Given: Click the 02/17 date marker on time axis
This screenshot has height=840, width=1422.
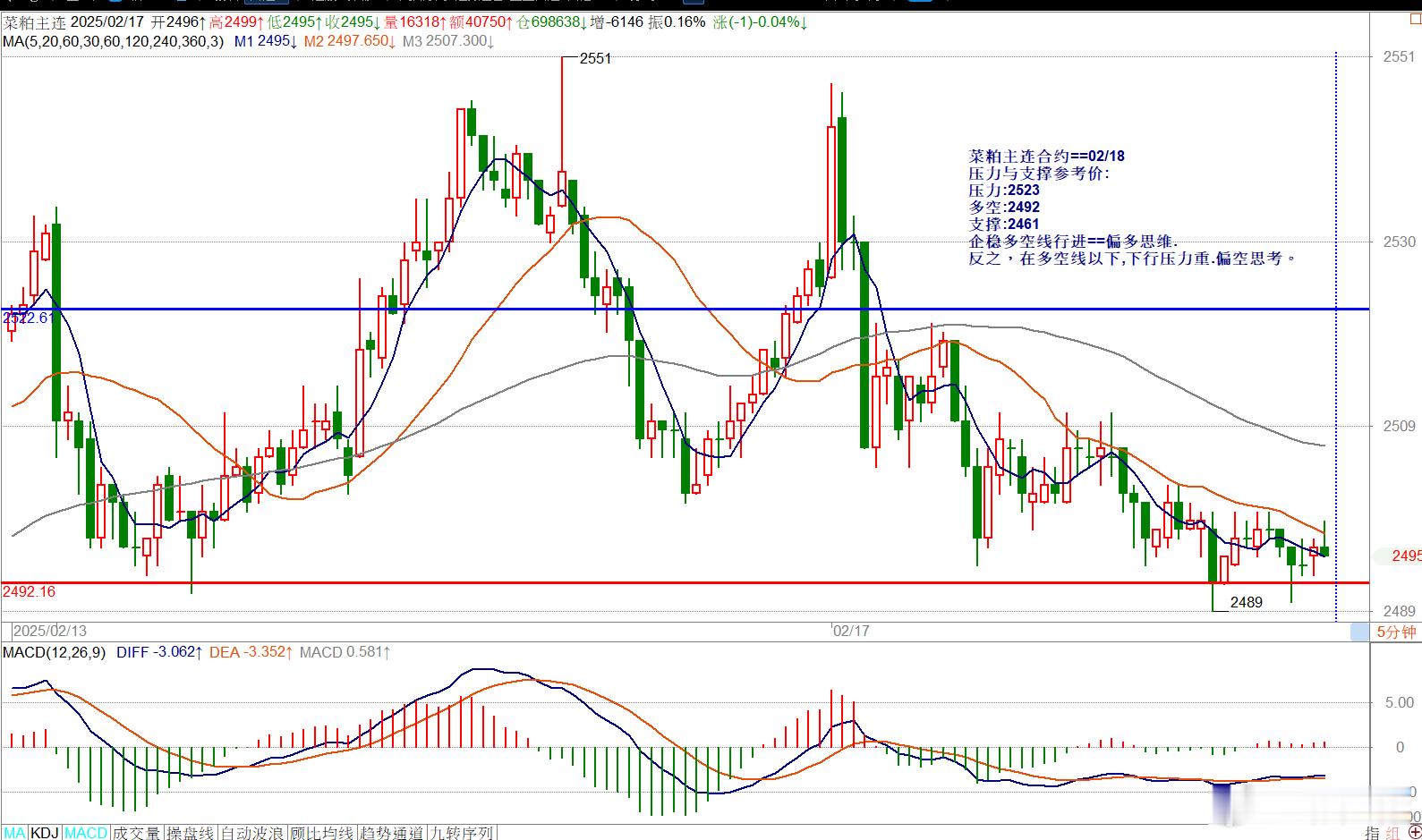Looking at the screenshot, I should coord(851,631).
